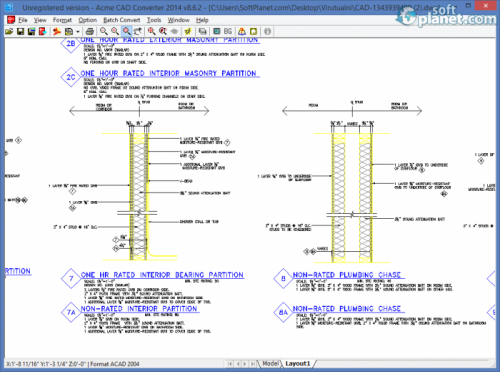The image size is (500, 372).
Task: Click the 2B diamond label
Action: click(70, 43)
